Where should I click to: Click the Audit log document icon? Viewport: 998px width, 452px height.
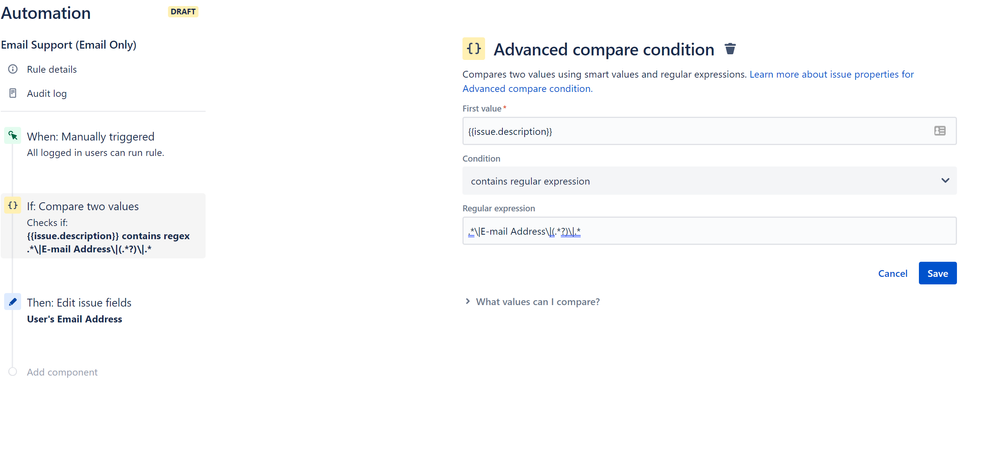[13, 93]
